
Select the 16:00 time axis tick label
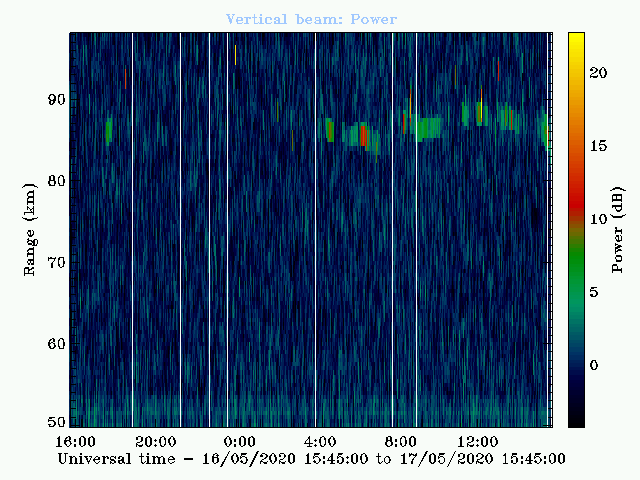tap(75, 441)
